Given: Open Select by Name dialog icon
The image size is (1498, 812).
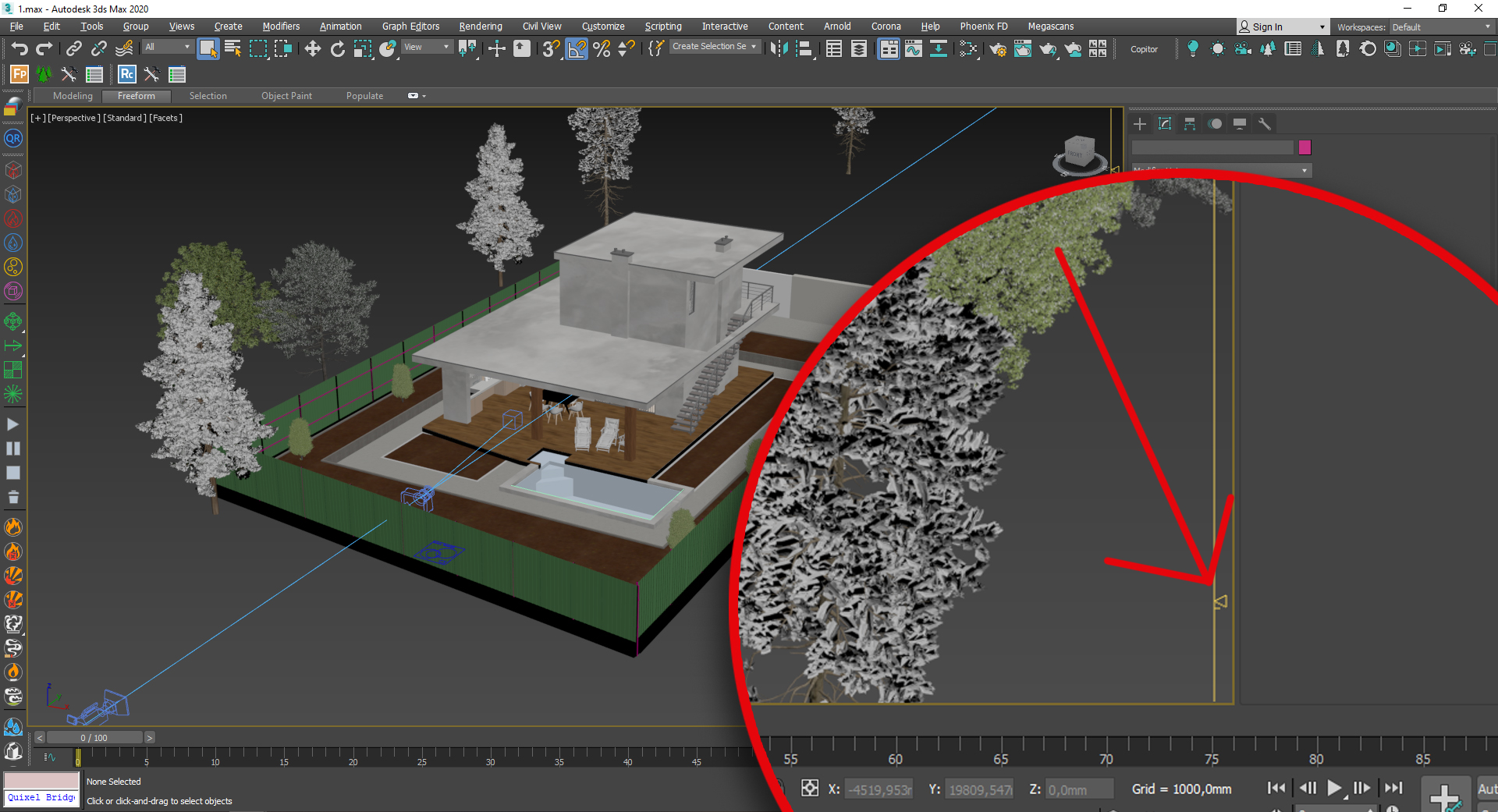Looking at the screenshot, I should coord(233,49).
